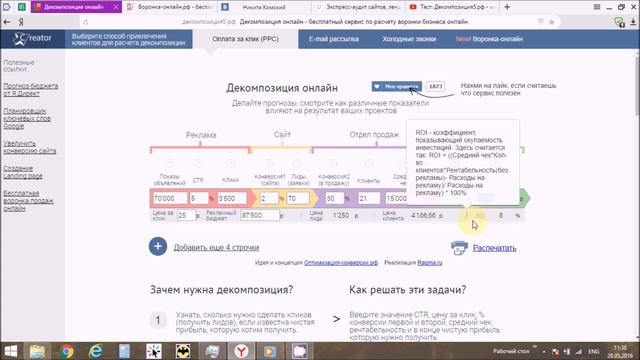Open Yandex Browser from the taskbar

(x=241, y=351)
